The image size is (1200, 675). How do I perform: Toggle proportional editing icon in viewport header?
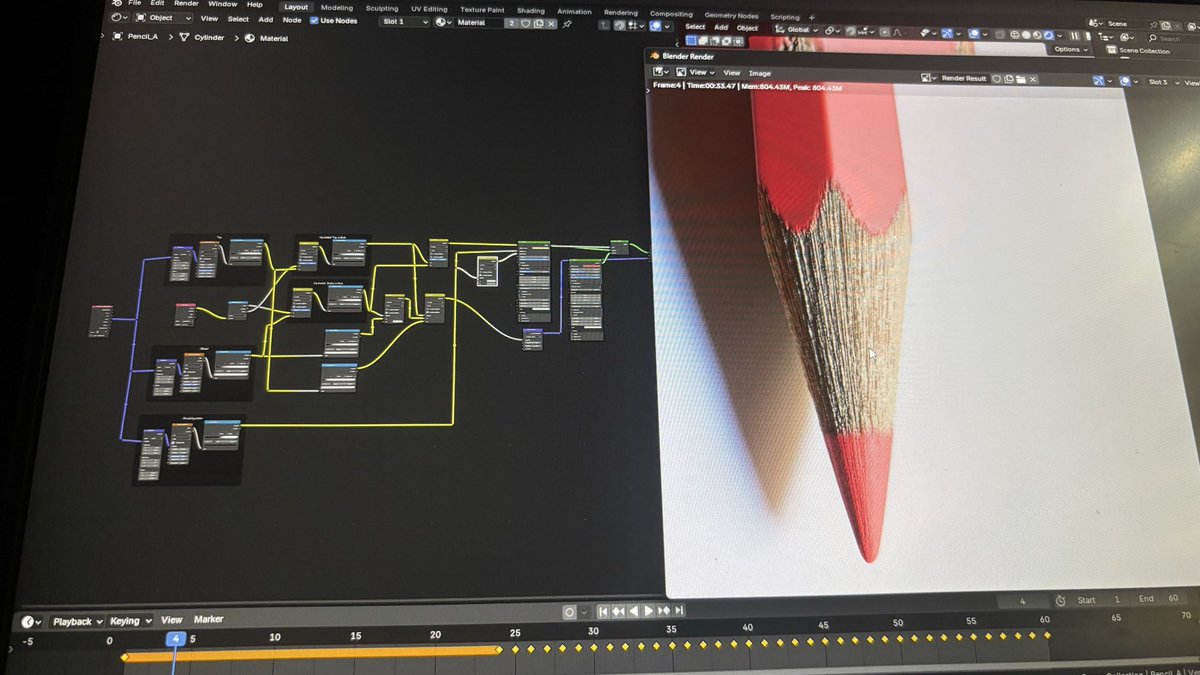pos(884,32)
